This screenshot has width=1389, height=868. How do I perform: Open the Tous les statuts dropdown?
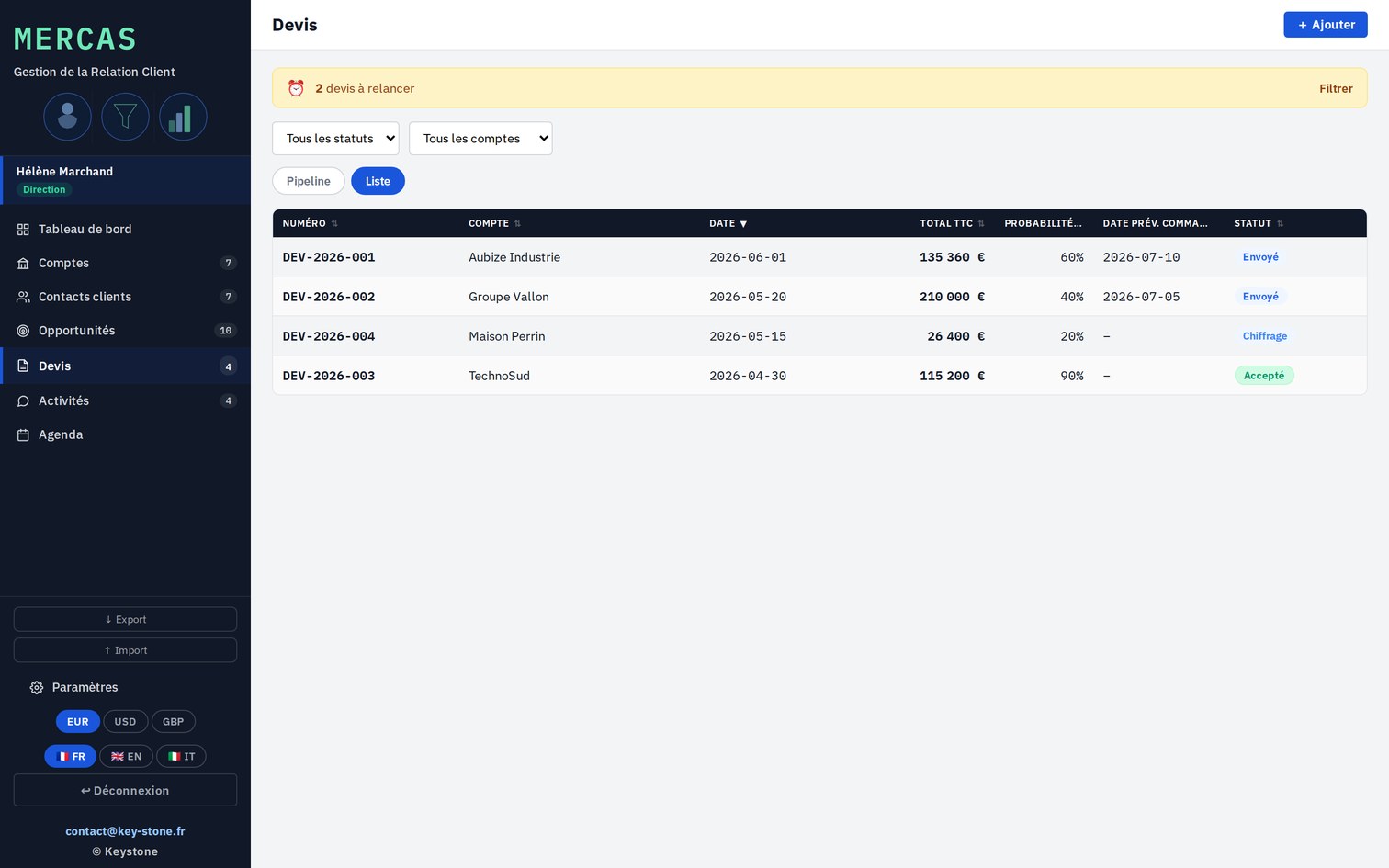tap(335, 139)
